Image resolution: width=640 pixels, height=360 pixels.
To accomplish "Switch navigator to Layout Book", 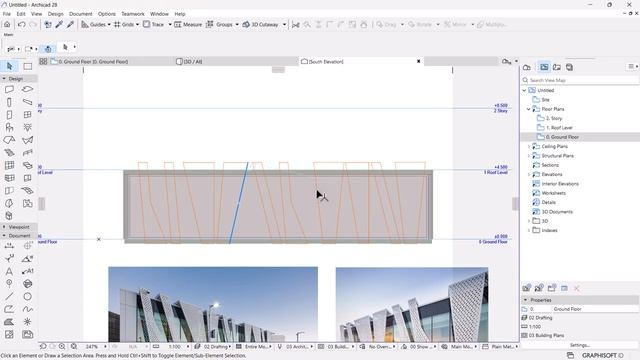I will [557, 67].
